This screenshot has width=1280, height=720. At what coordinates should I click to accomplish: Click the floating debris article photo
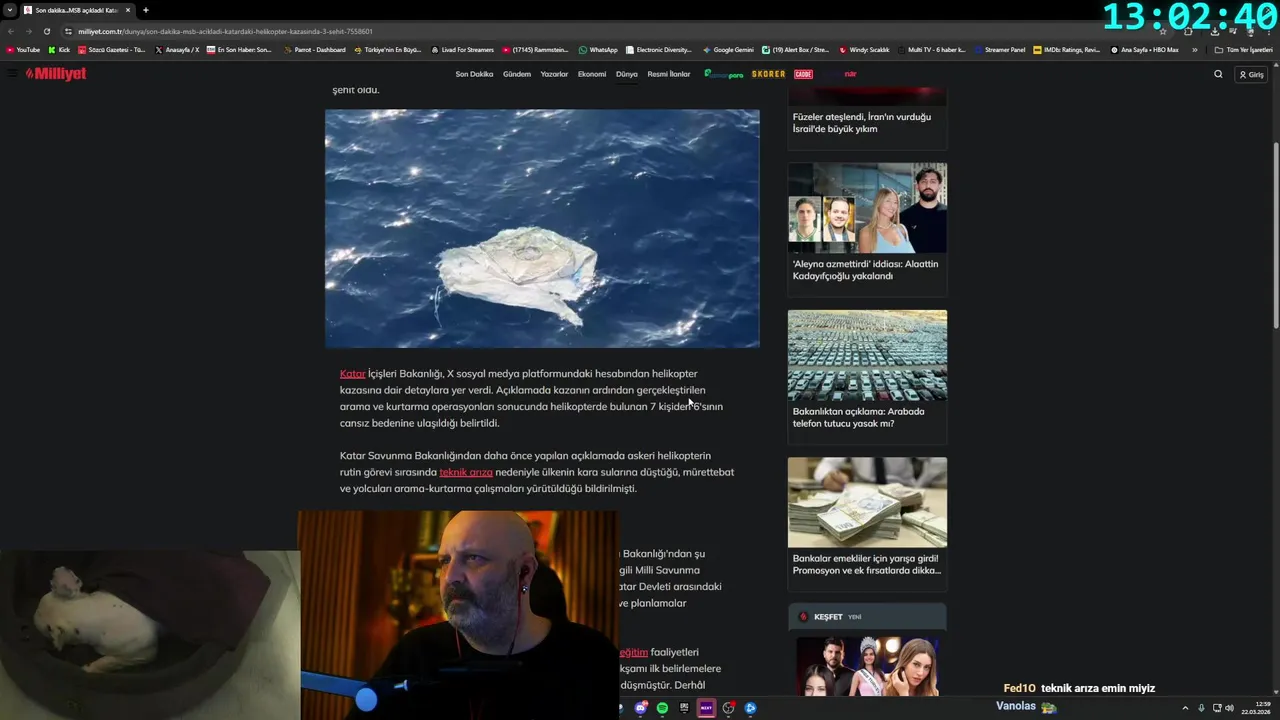(x=542, y=228)
